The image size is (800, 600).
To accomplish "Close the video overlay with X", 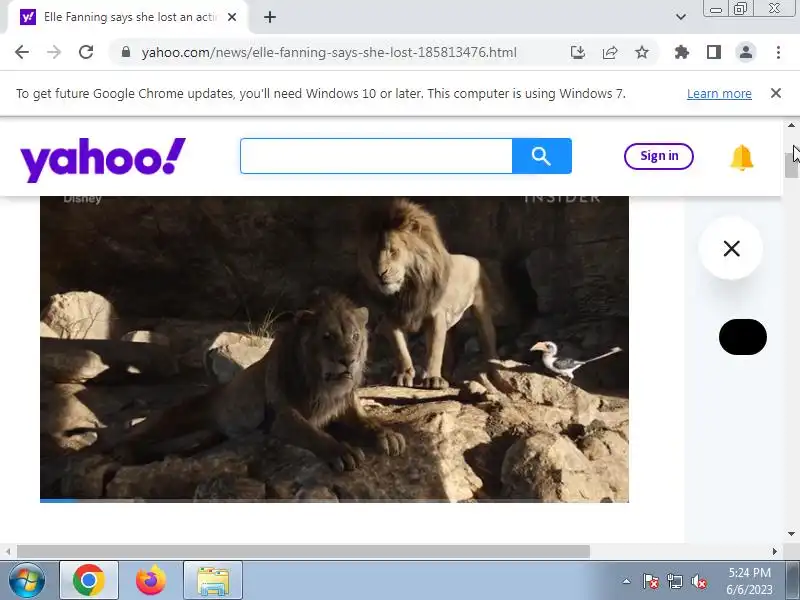I will coord(731,248).
